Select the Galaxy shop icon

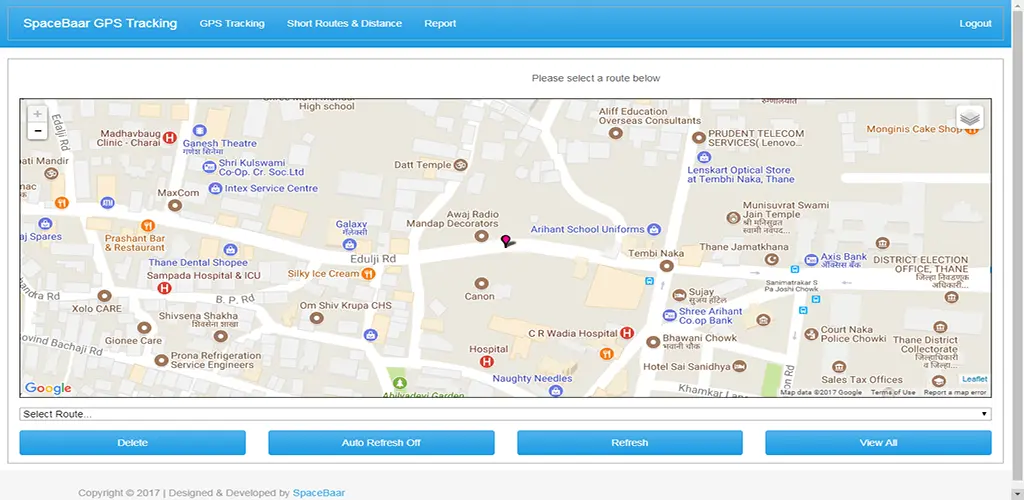349,244
